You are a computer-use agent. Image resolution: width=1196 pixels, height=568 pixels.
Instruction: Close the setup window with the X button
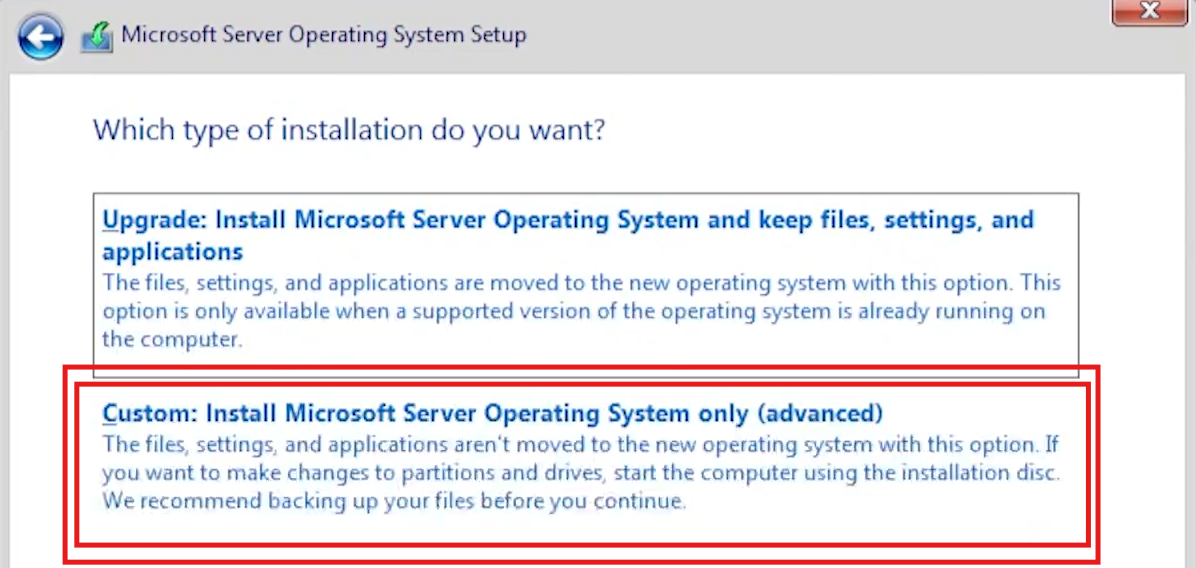click(x=1149, y=11)
